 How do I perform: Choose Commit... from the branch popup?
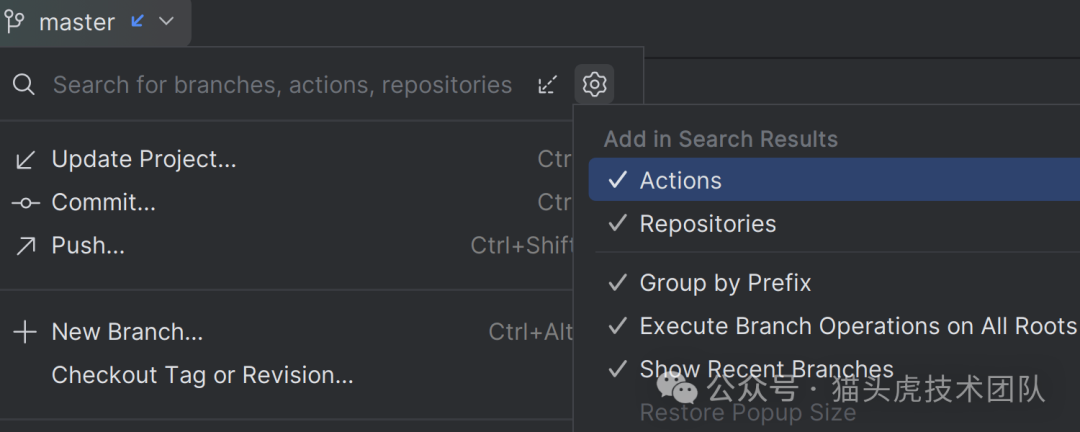tap(104, 203)
